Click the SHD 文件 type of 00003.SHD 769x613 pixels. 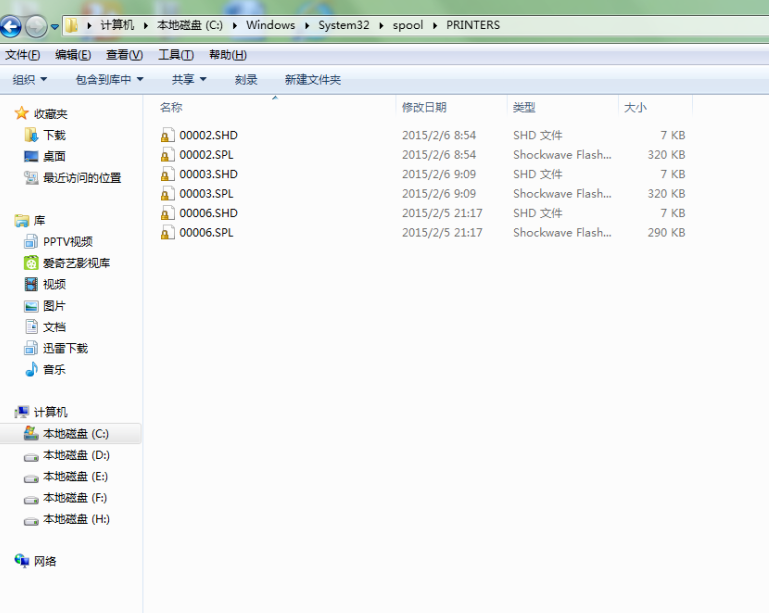(538, 174)
